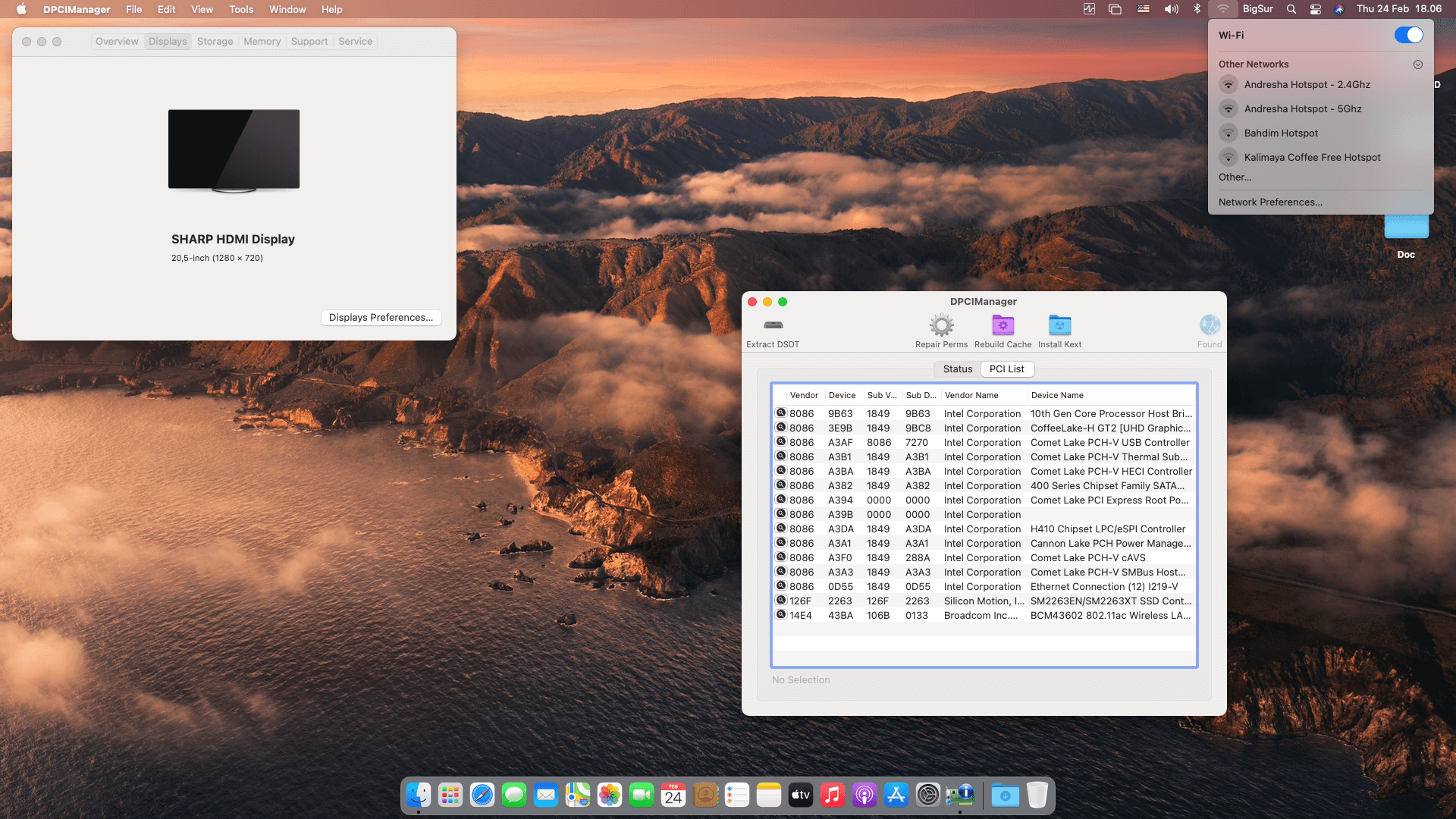The height and width of the screenshot is (819, 1456).
Task: Collapse the Other Networks section
Action: pyautogui.click(x=1417, y=64)
